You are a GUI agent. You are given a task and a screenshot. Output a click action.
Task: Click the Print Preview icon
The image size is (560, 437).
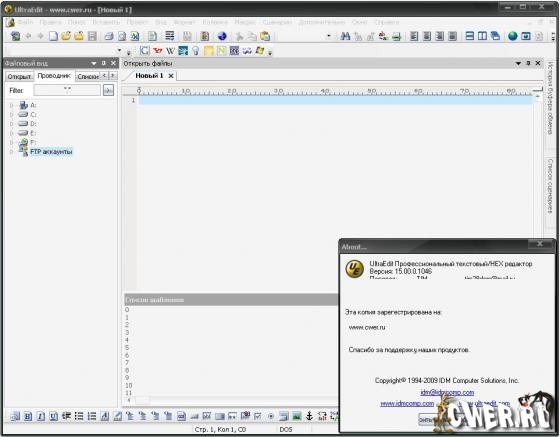122,36
